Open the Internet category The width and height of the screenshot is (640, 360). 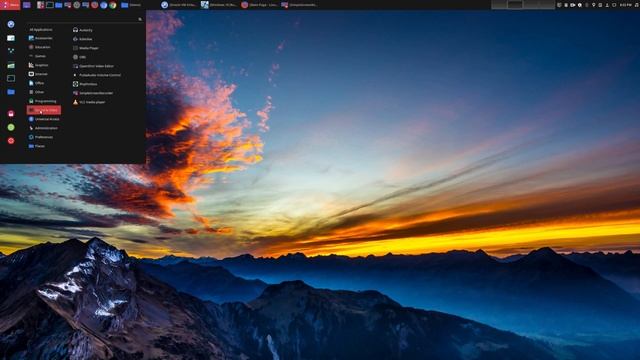pos(38,74)
